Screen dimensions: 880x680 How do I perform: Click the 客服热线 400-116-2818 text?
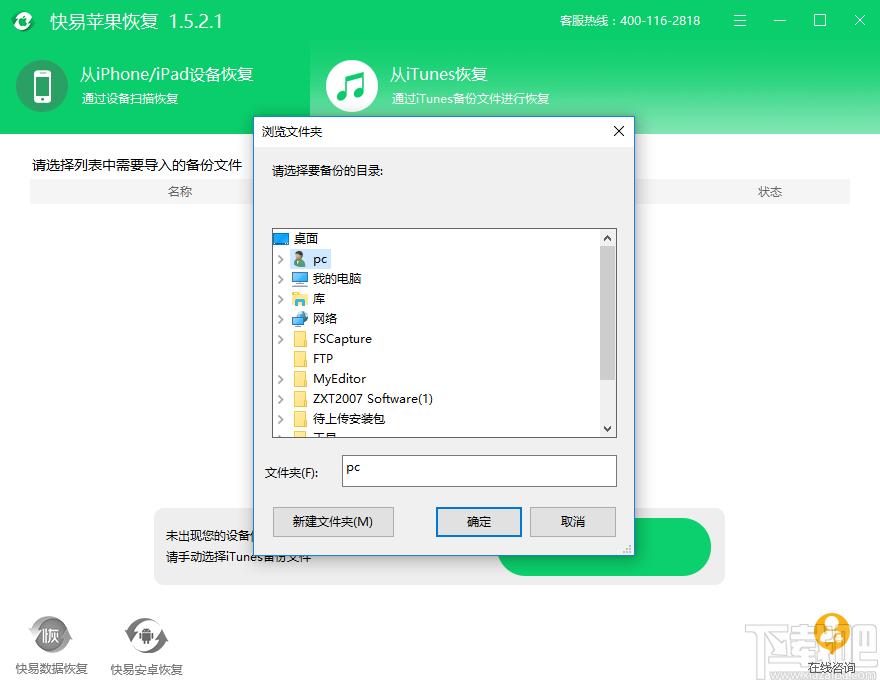(x=630, y=21)
